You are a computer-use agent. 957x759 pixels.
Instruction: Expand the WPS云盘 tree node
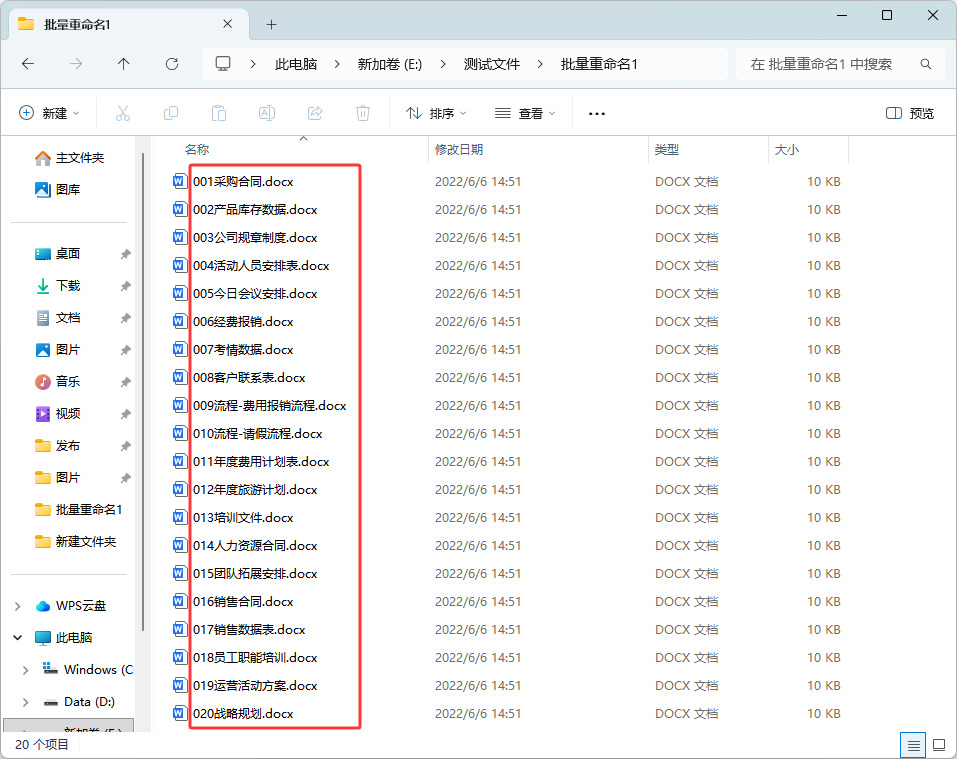tap(18, 606)
